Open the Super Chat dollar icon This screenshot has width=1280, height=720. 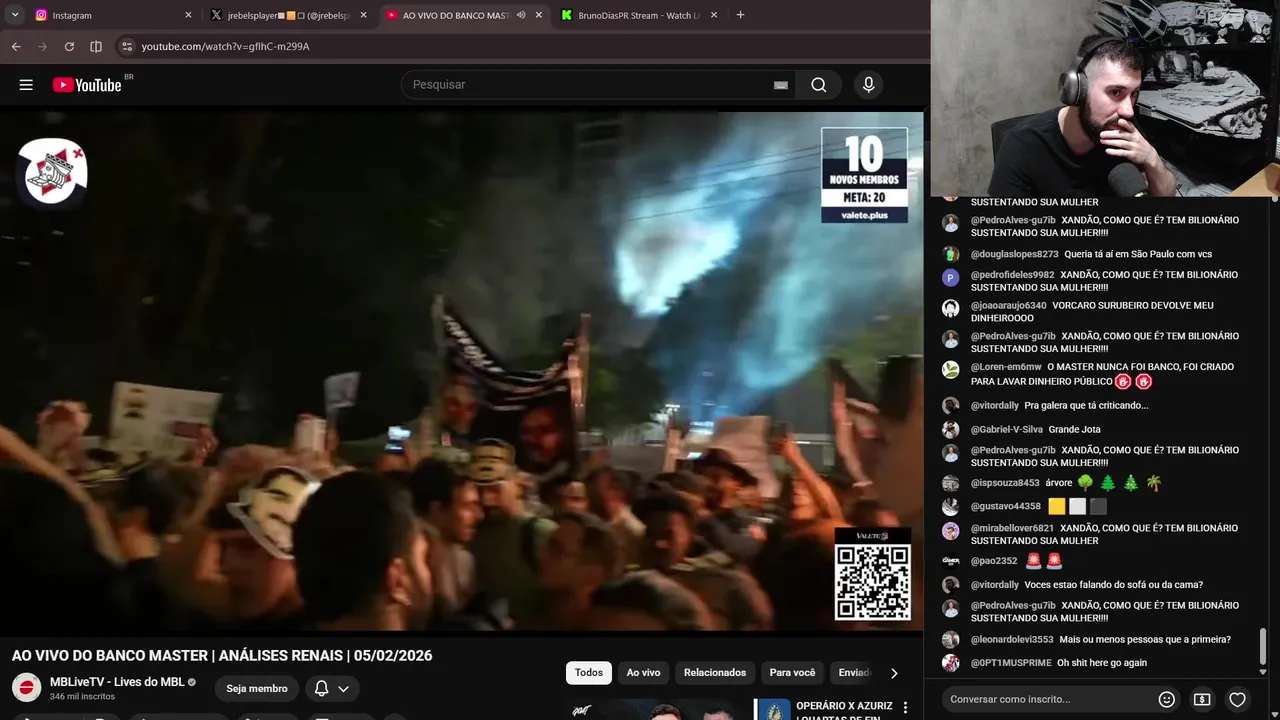[1202, 699]
